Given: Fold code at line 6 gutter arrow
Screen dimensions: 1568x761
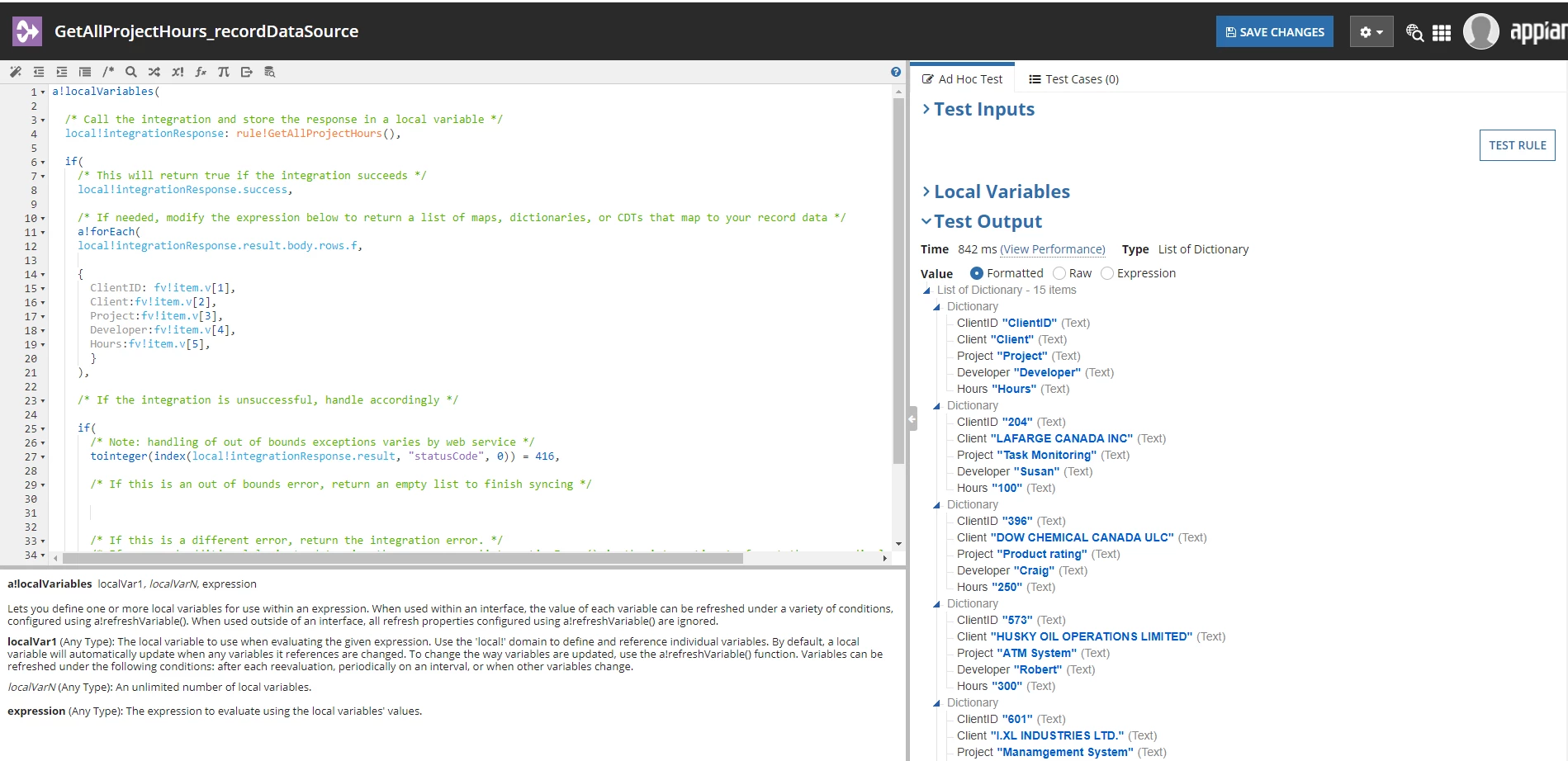Looking at the screenshot, I should pyautogui.click(x=43, y=163).
